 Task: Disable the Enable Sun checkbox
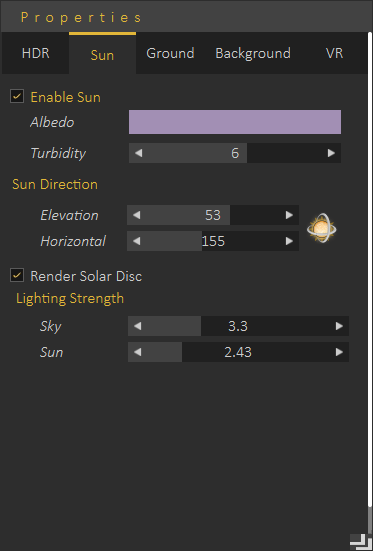[x=17, y=96]
